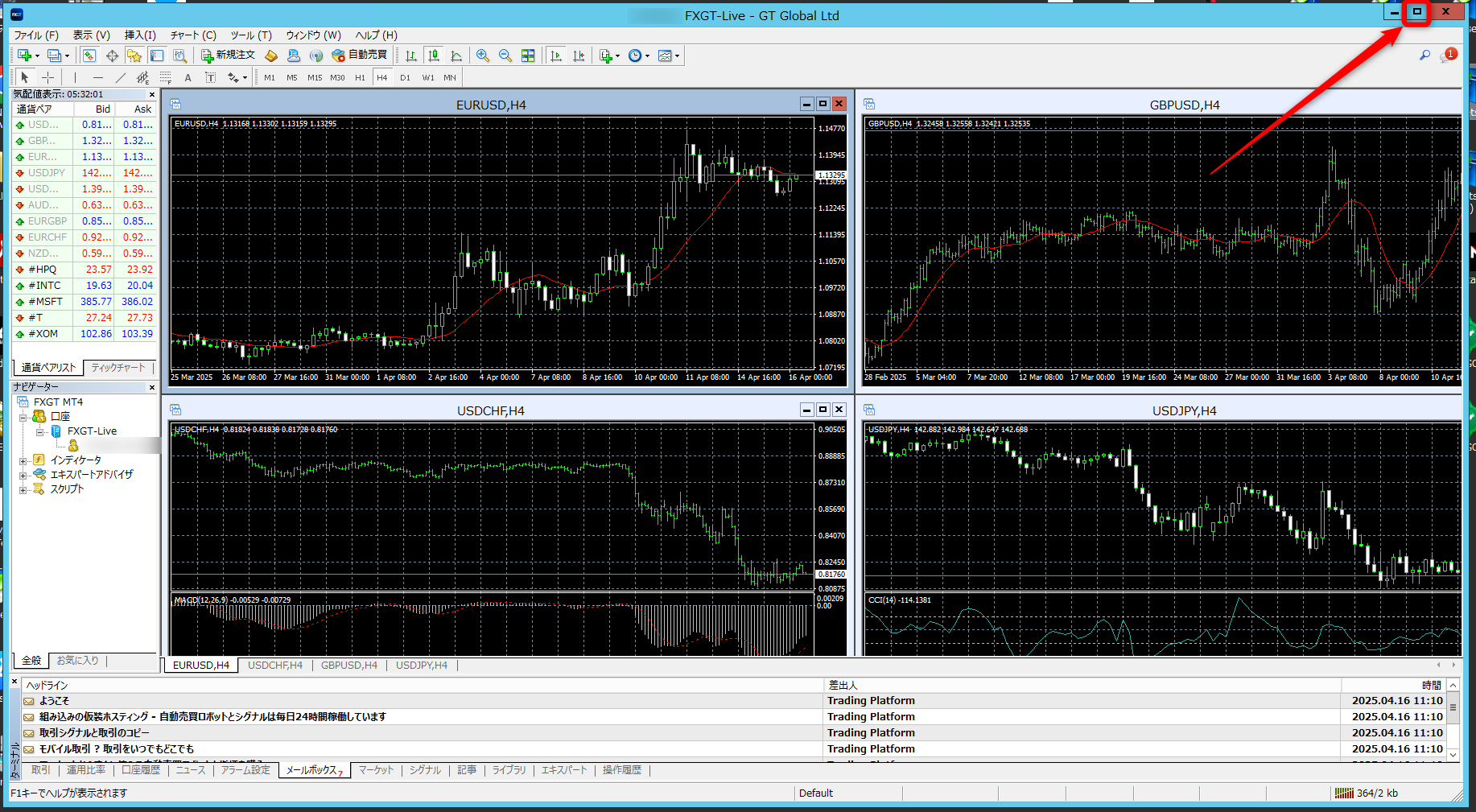This screenshot has height=812, width=1476.
Task: Tile chart windows with the grid icon
Action: point(528,56)
